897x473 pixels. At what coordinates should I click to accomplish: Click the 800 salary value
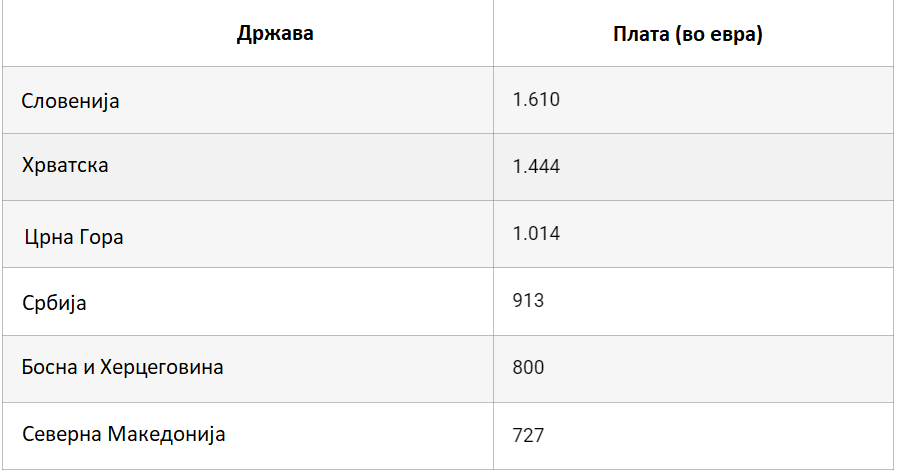point(528,367)
